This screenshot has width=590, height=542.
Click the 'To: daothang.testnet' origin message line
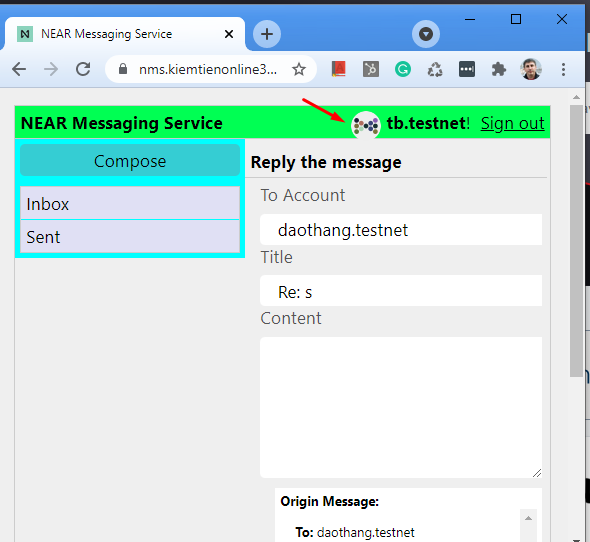[355, 532]
